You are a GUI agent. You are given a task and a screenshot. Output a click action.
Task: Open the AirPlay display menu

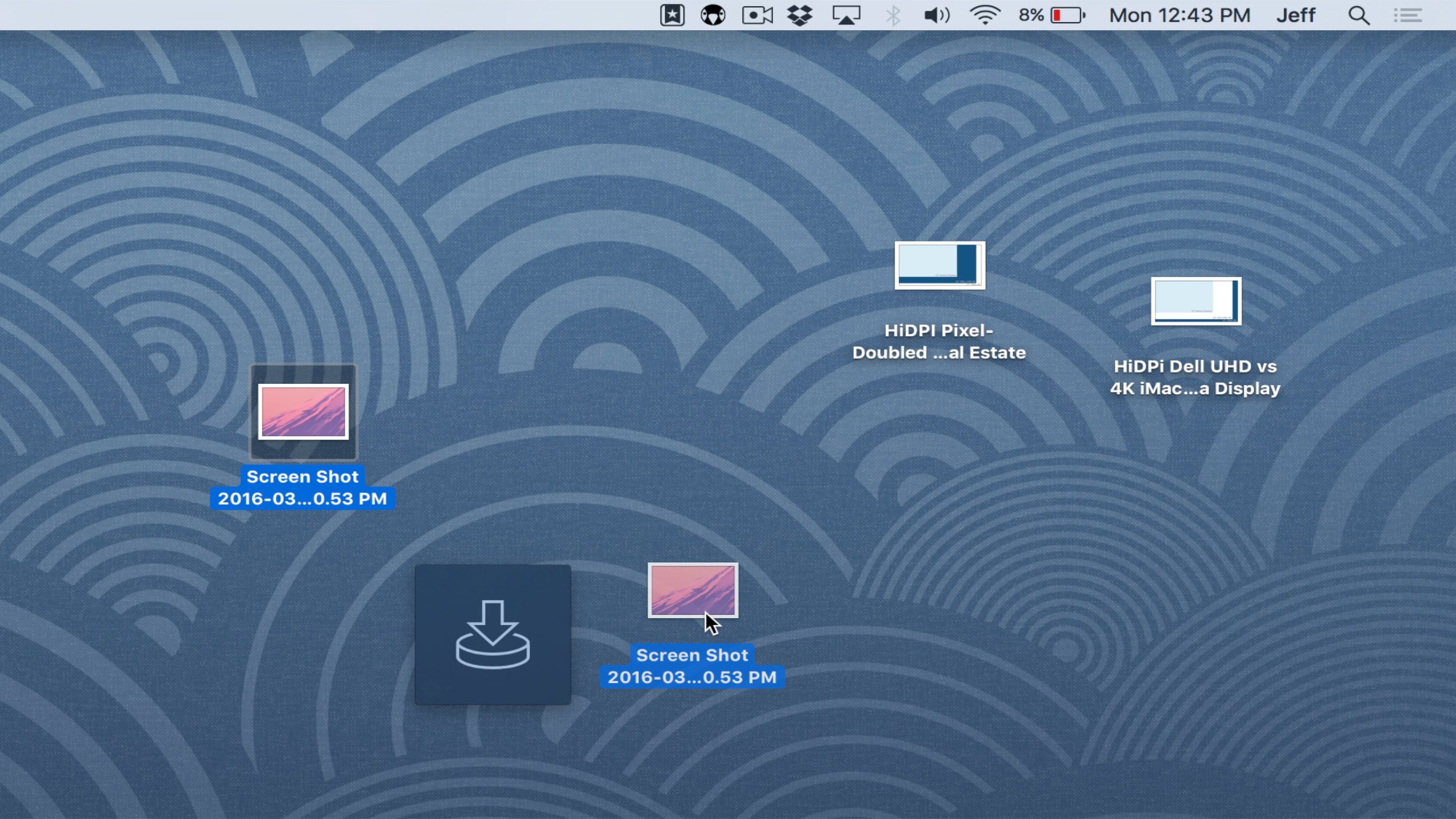point(846,15)
